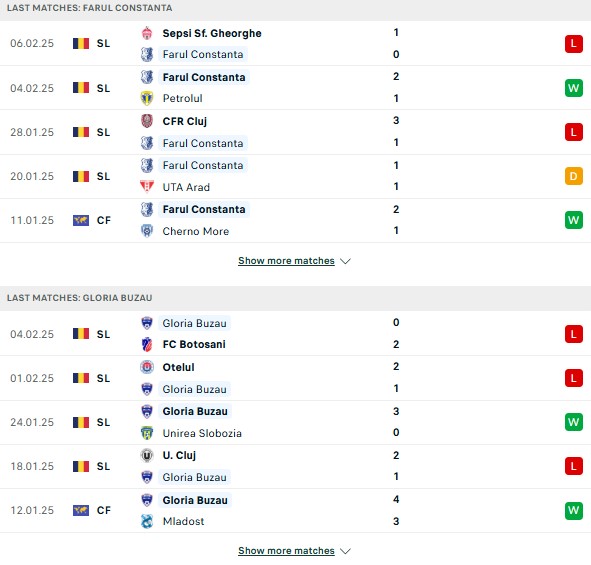591x565 pixels.
Task: Click the CFR Cluj club crest
Action: coord(147,121)
